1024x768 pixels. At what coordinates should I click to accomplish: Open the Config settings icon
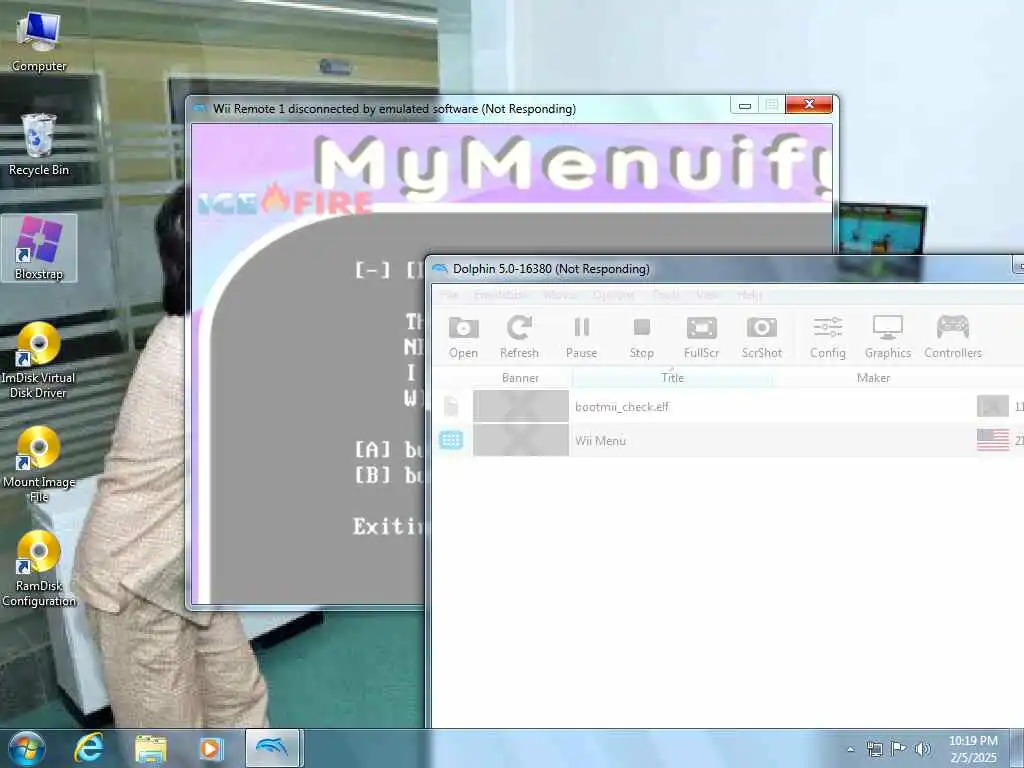tap(827, 337)
